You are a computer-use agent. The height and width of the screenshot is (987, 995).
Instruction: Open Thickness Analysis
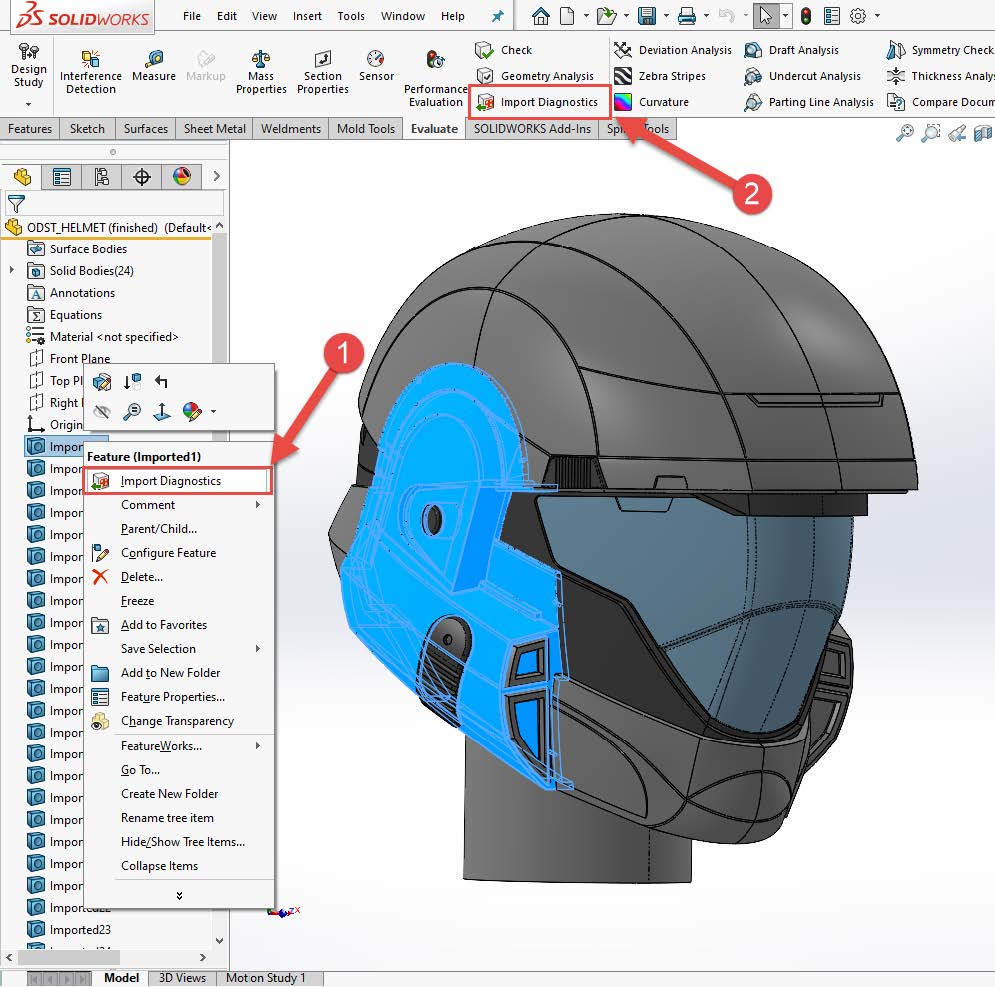pyautogui.click(x=940, y=76)
